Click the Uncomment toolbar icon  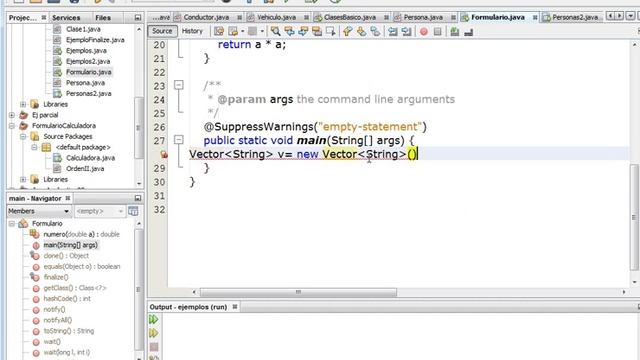(469, 31)
